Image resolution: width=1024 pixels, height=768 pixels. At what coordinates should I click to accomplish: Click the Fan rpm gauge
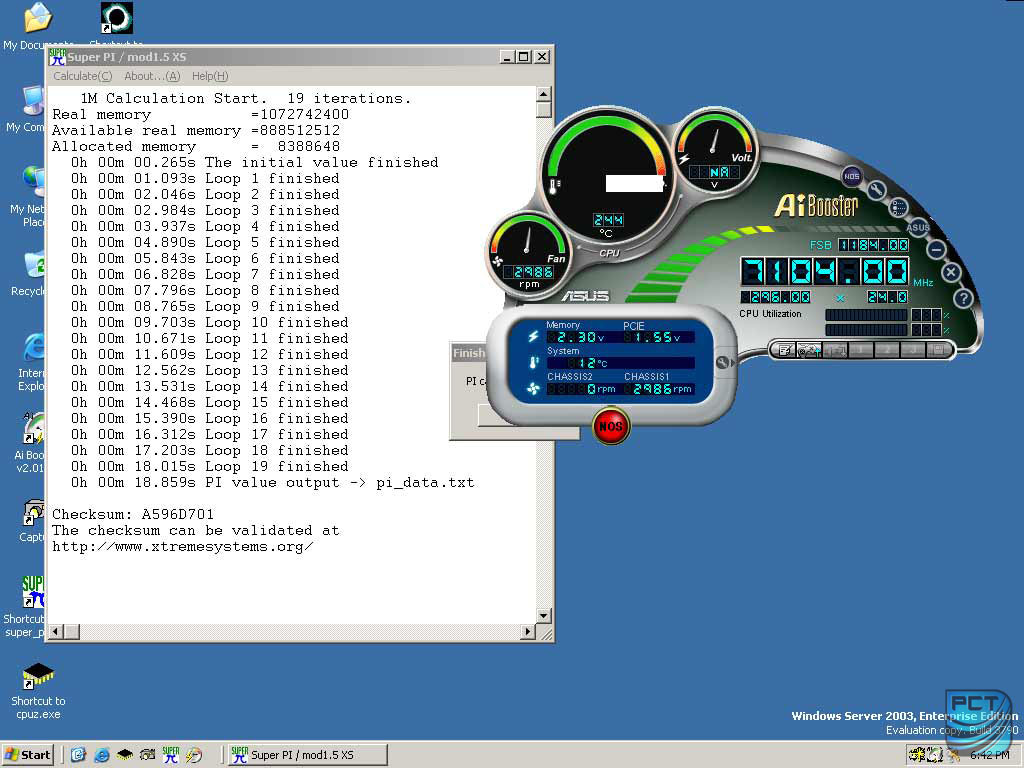point(528,255)
